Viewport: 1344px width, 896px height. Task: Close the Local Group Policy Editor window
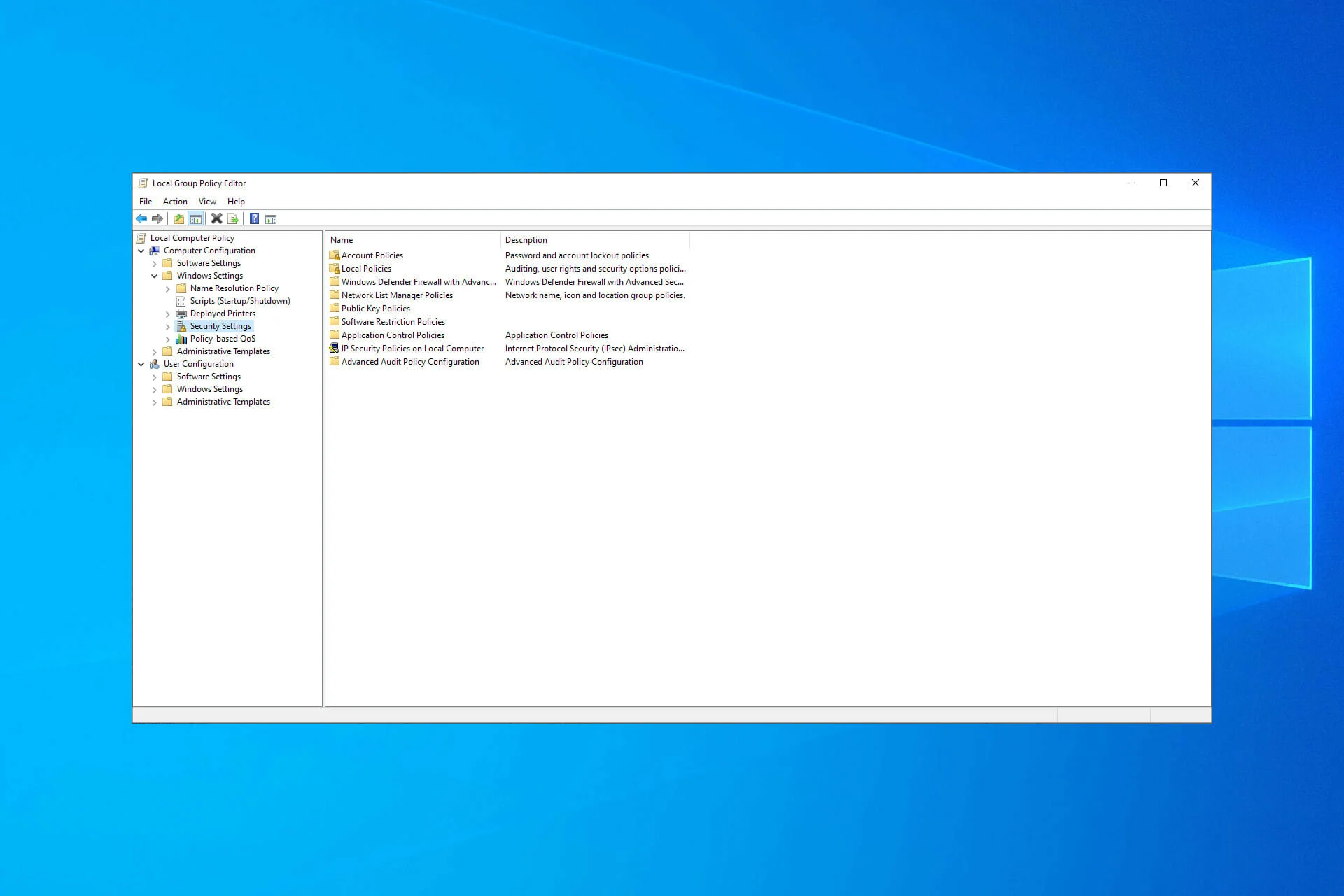pyautogui.click(x=1196, y=183)
